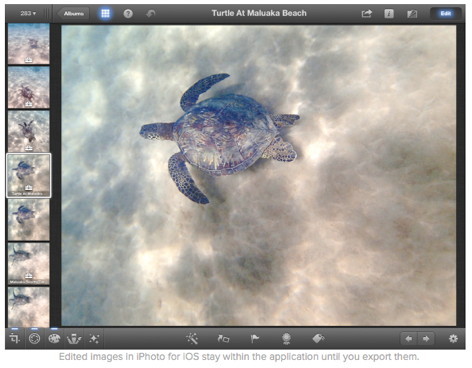
Task: Show photo Info panel
Action: (x=389, y=13)
